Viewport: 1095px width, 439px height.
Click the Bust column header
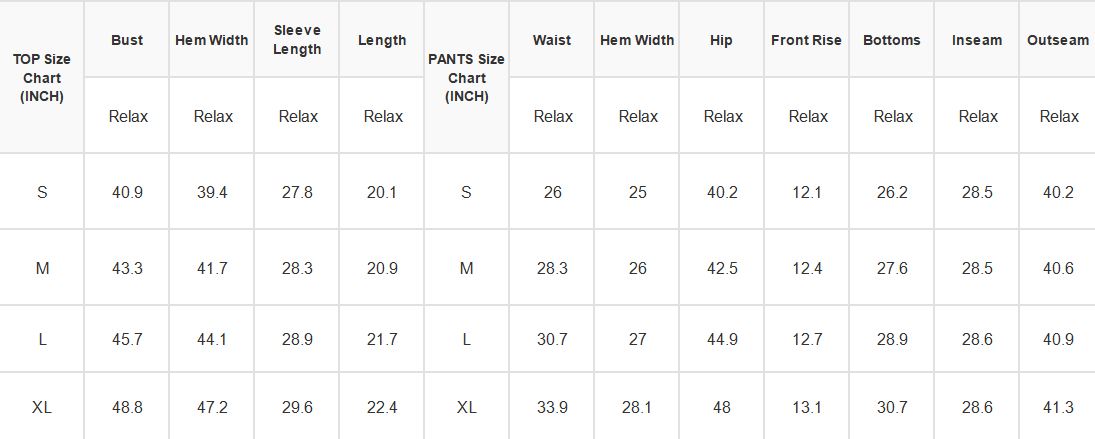click(x=126, y=40)
